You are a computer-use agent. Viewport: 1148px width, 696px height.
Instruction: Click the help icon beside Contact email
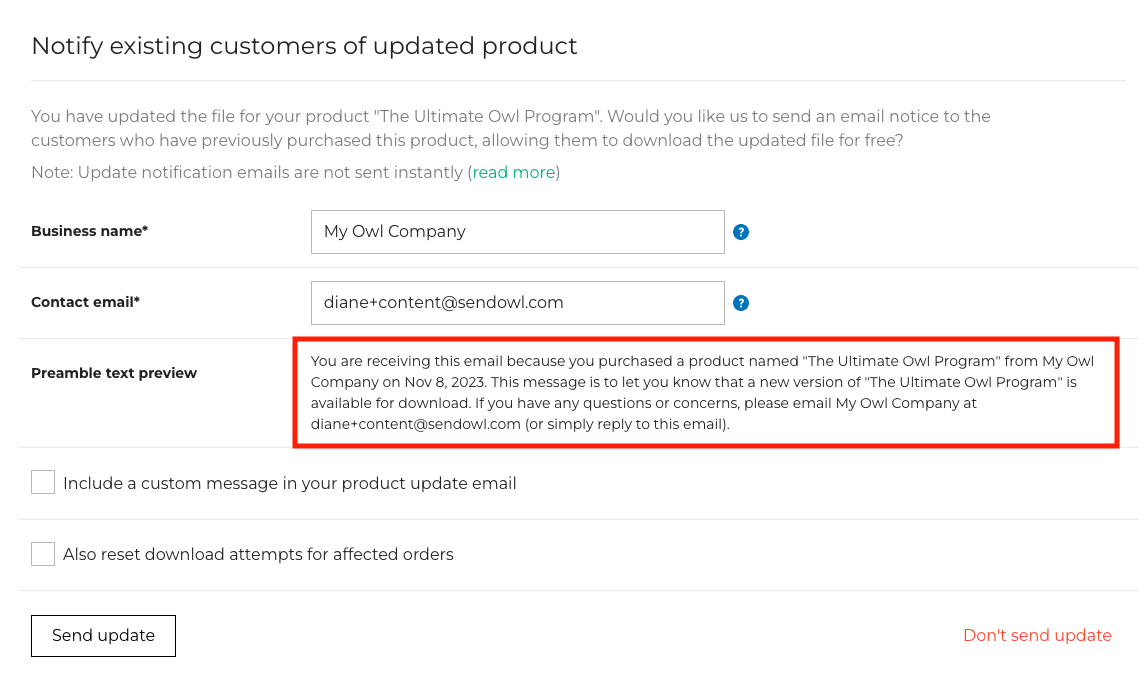tap(741, 303)
